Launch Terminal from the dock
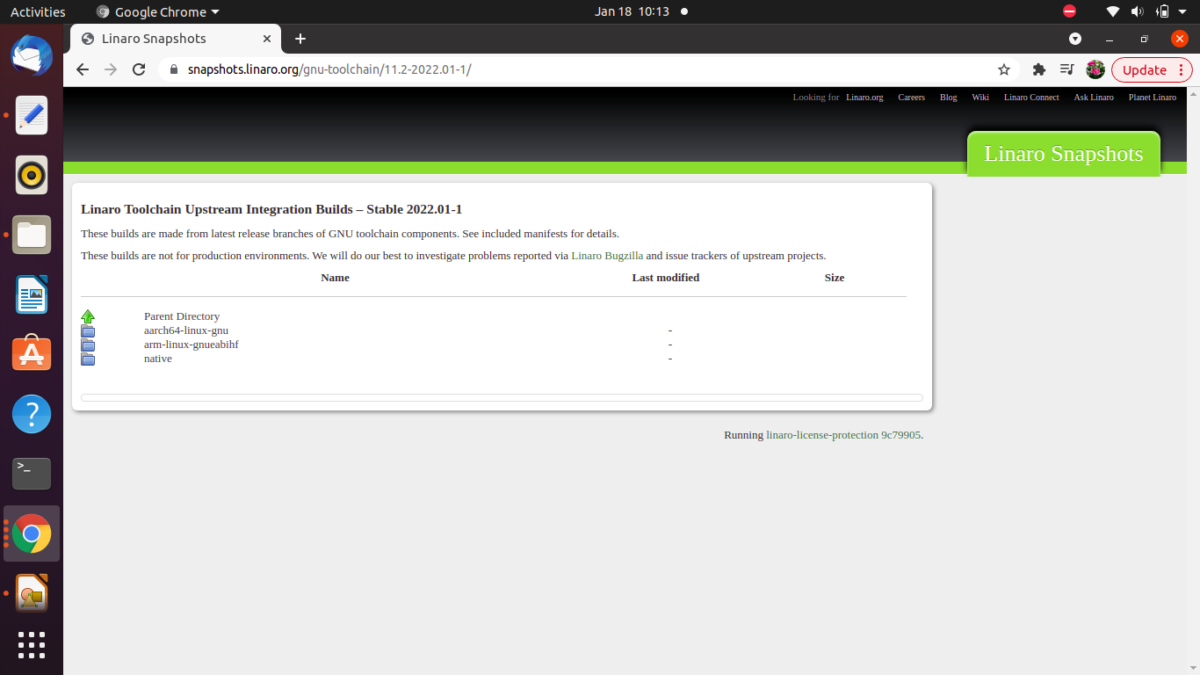 point(31,473)
